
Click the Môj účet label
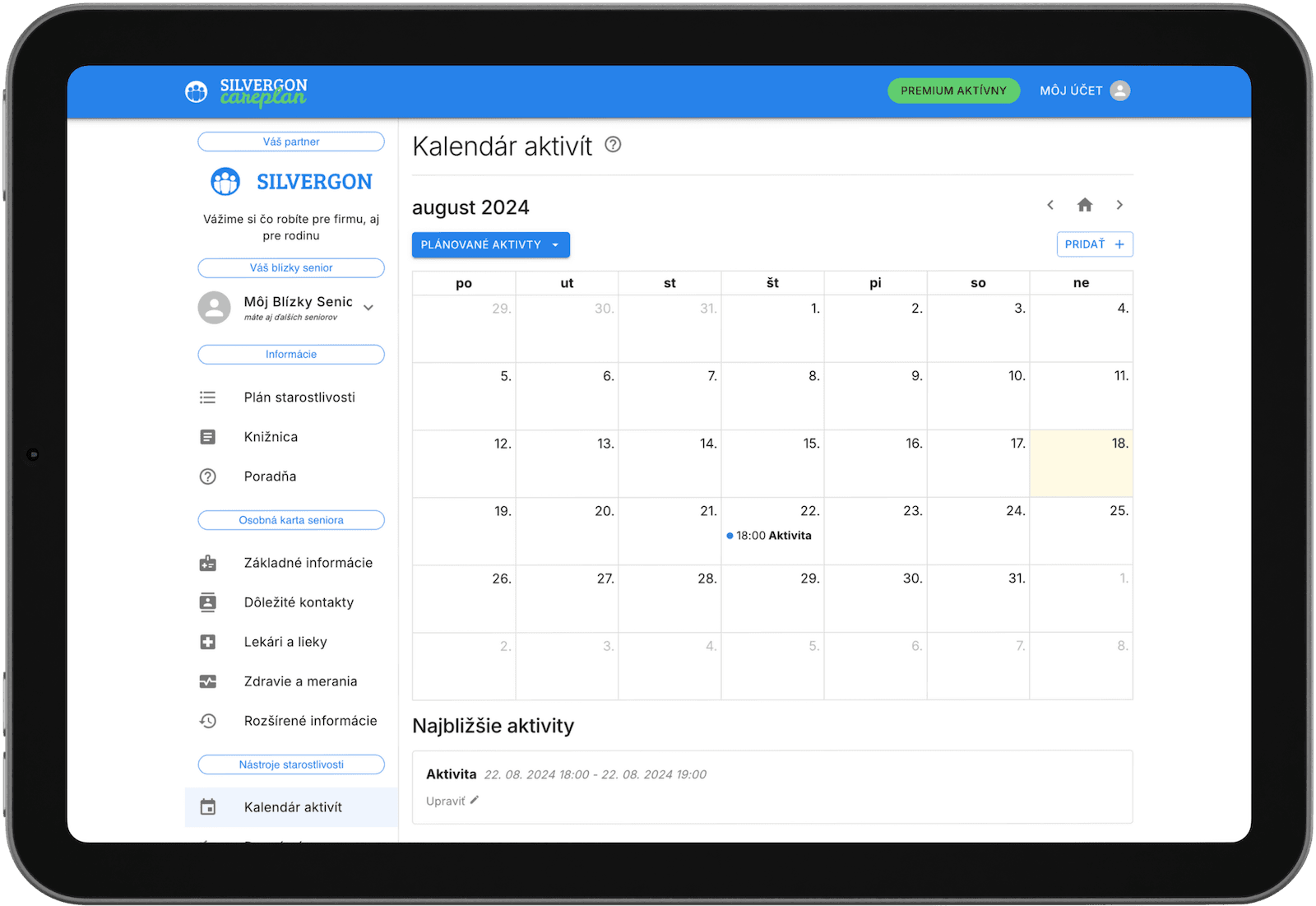(x=1071, y=91)
